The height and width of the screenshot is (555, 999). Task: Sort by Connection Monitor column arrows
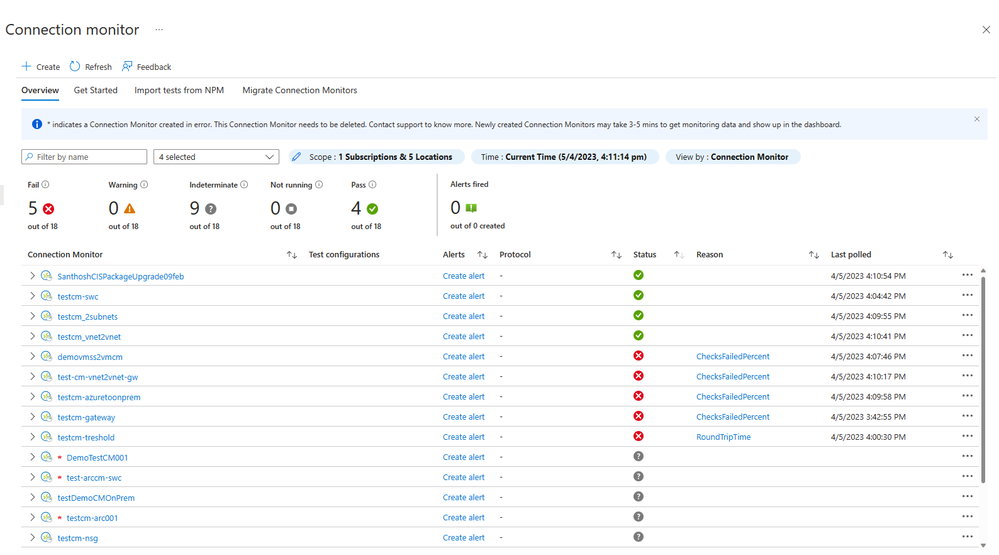292,255
